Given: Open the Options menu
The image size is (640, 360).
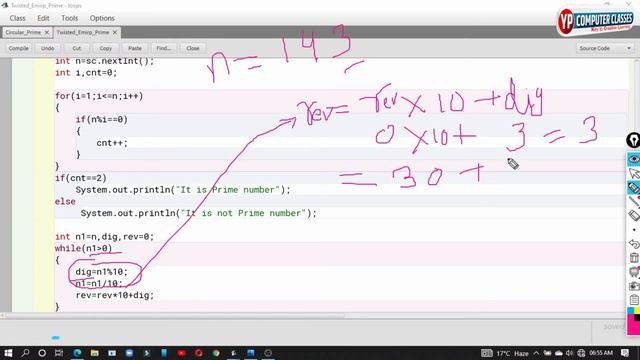Looking at the screenshot, I should pos(102,18).
